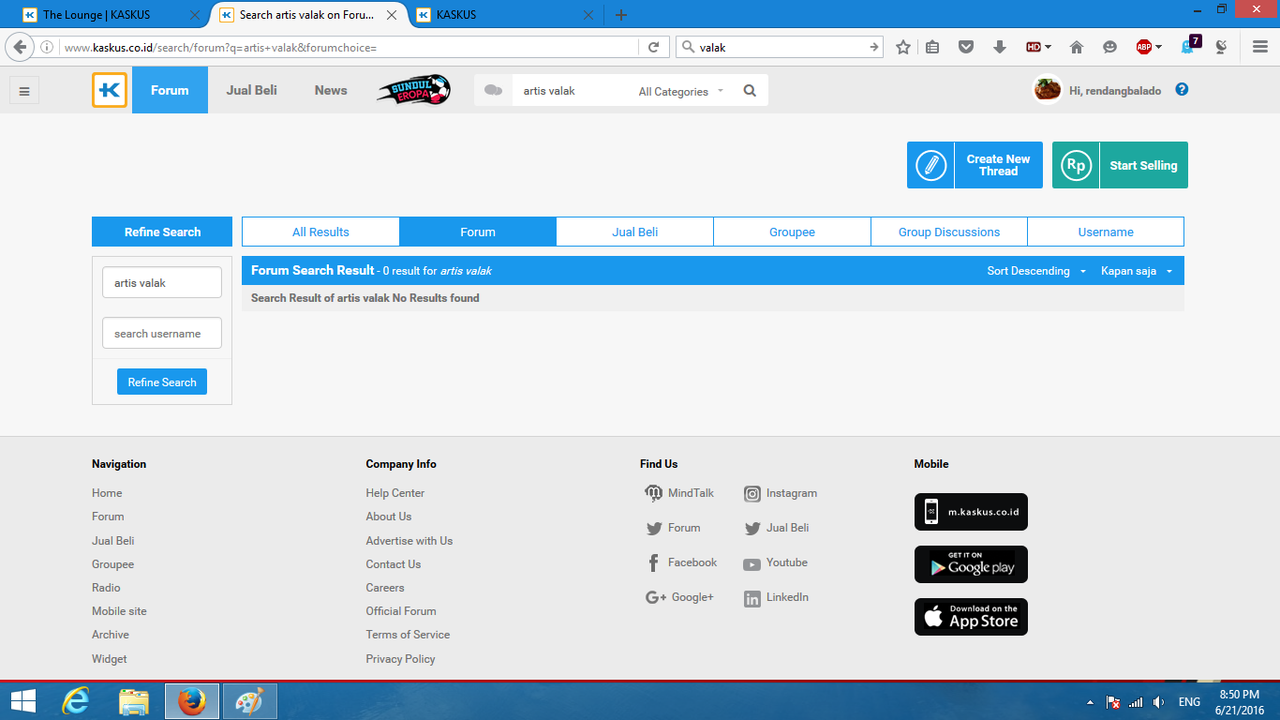Screen dimensions: 1280x720
Task: Click Forum in the top navigation
Action: point(170,90)
